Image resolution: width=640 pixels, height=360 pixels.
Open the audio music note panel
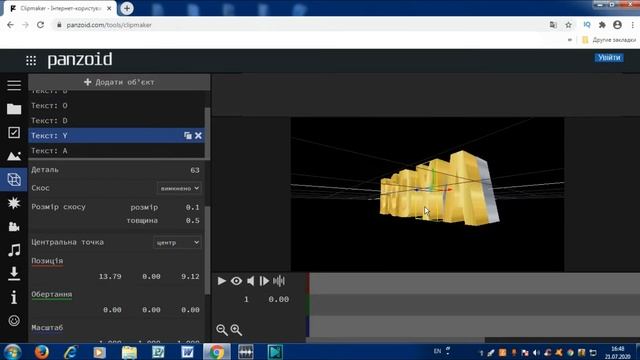point(14,250)
